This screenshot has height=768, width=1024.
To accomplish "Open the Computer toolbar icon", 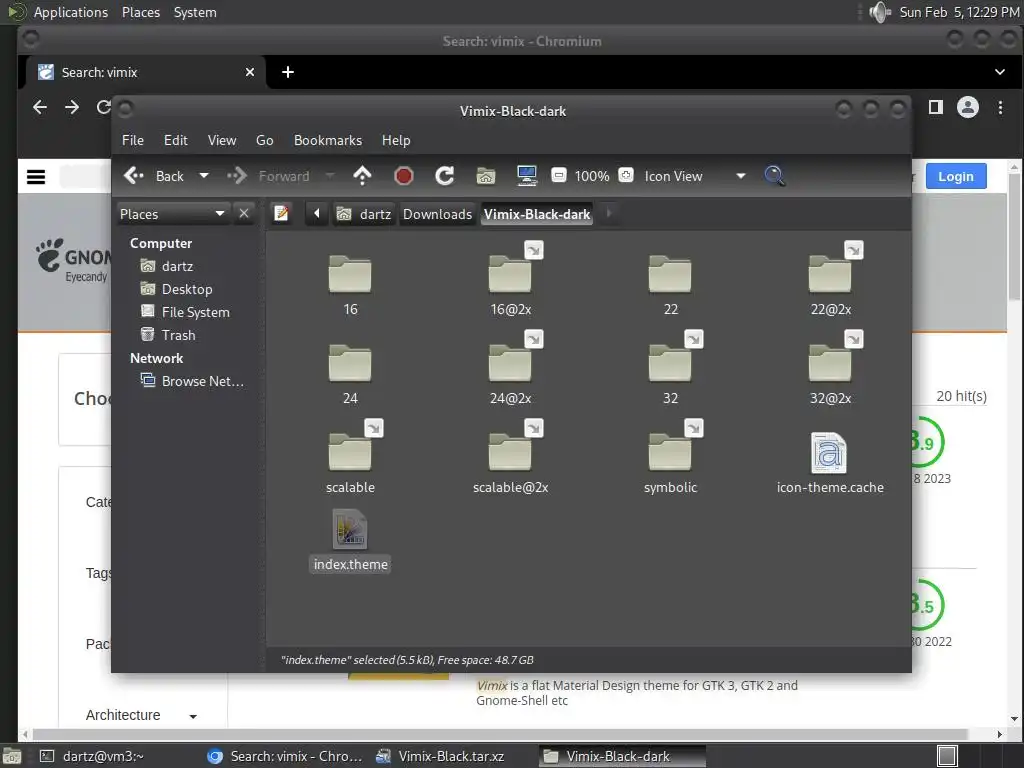I will pyautogui.click(x=527, y=176).
